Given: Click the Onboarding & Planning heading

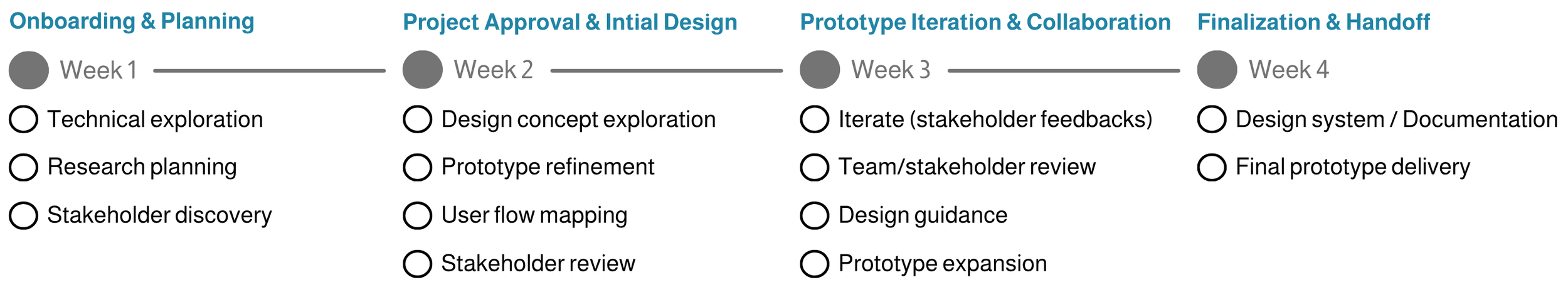Looking at the screenshot, I should pyautogui.click(x=132, y=21).
